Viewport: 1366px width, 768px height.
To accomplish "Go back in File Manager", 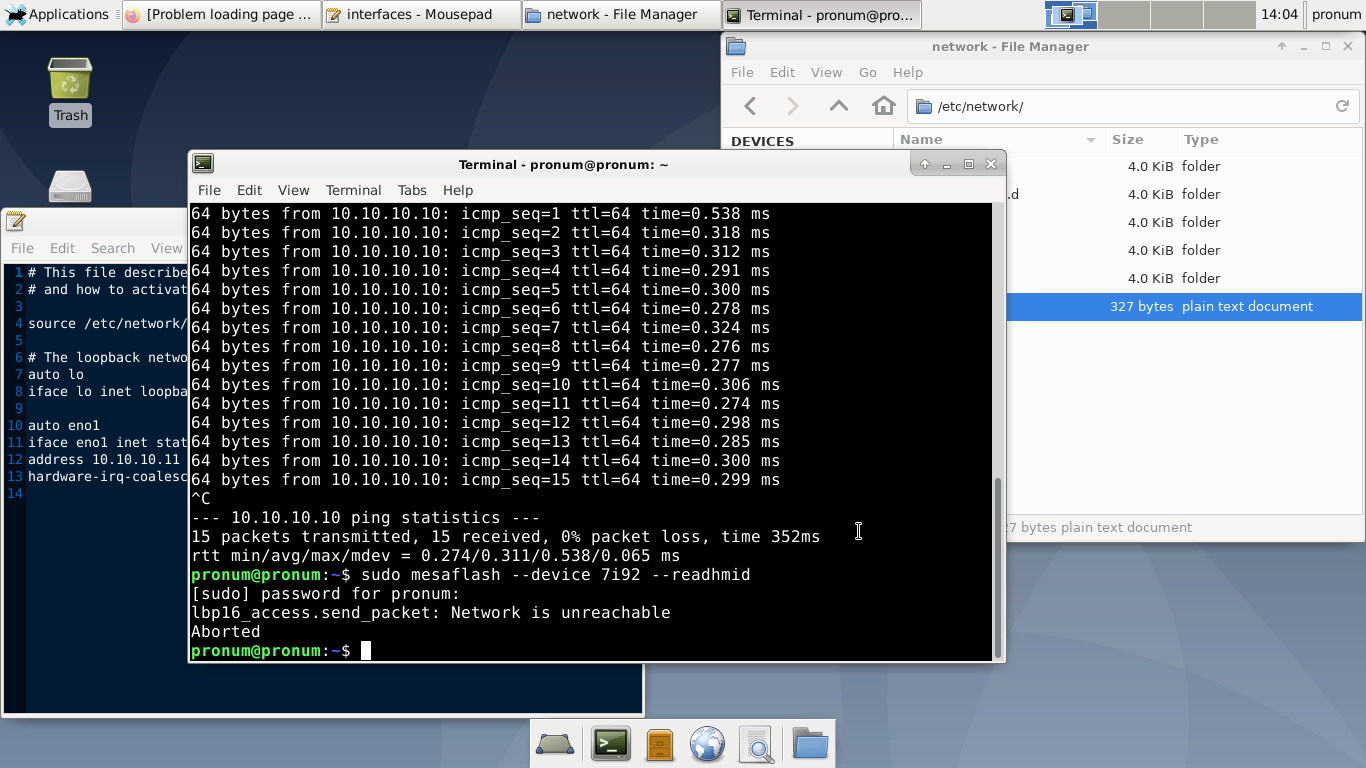I will [750, 106].
